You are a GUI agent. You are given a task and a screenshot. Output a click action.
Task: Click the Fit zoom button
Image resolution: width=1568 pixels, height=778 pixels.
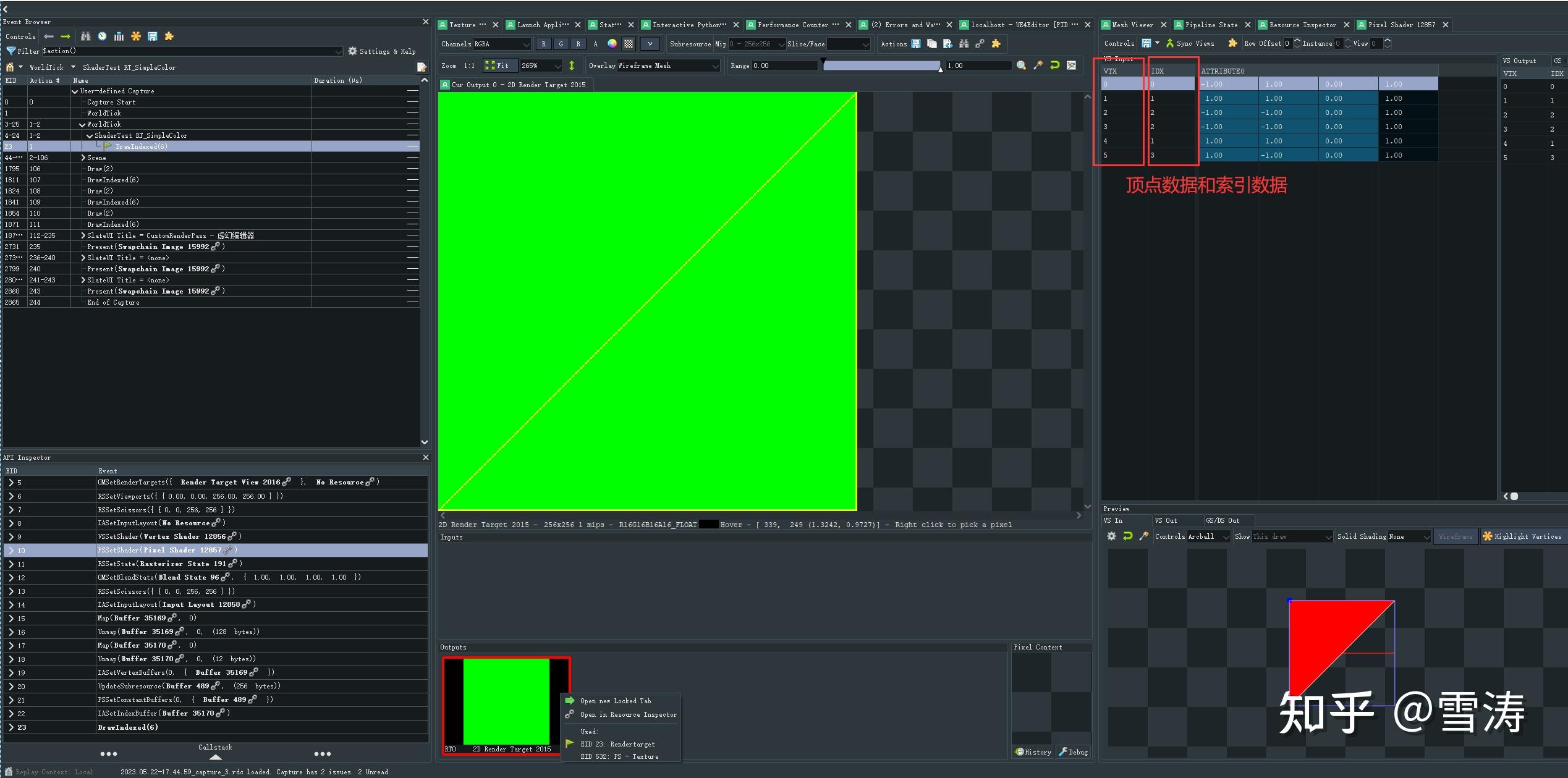pyautogui.click(x=499, y=66)
